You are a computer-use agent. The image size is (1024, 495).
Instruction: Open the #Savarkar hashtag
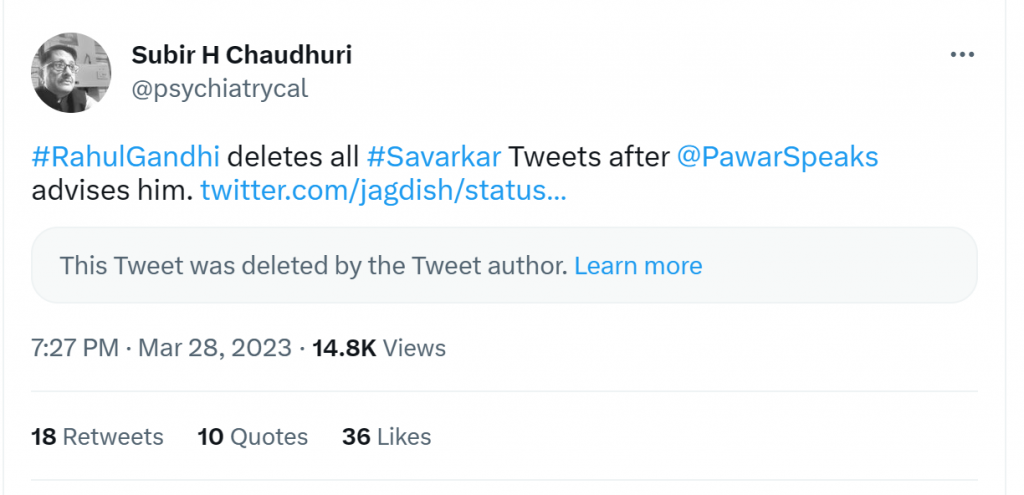tap(434, 157)
